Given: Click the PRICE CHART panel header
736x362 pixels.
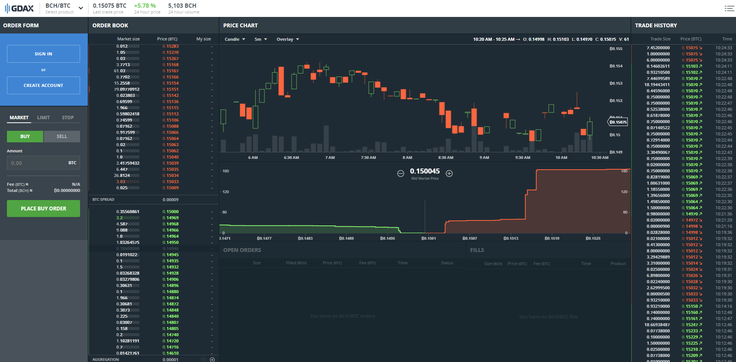Looking at the screenshot, I should tap(240, 25).
